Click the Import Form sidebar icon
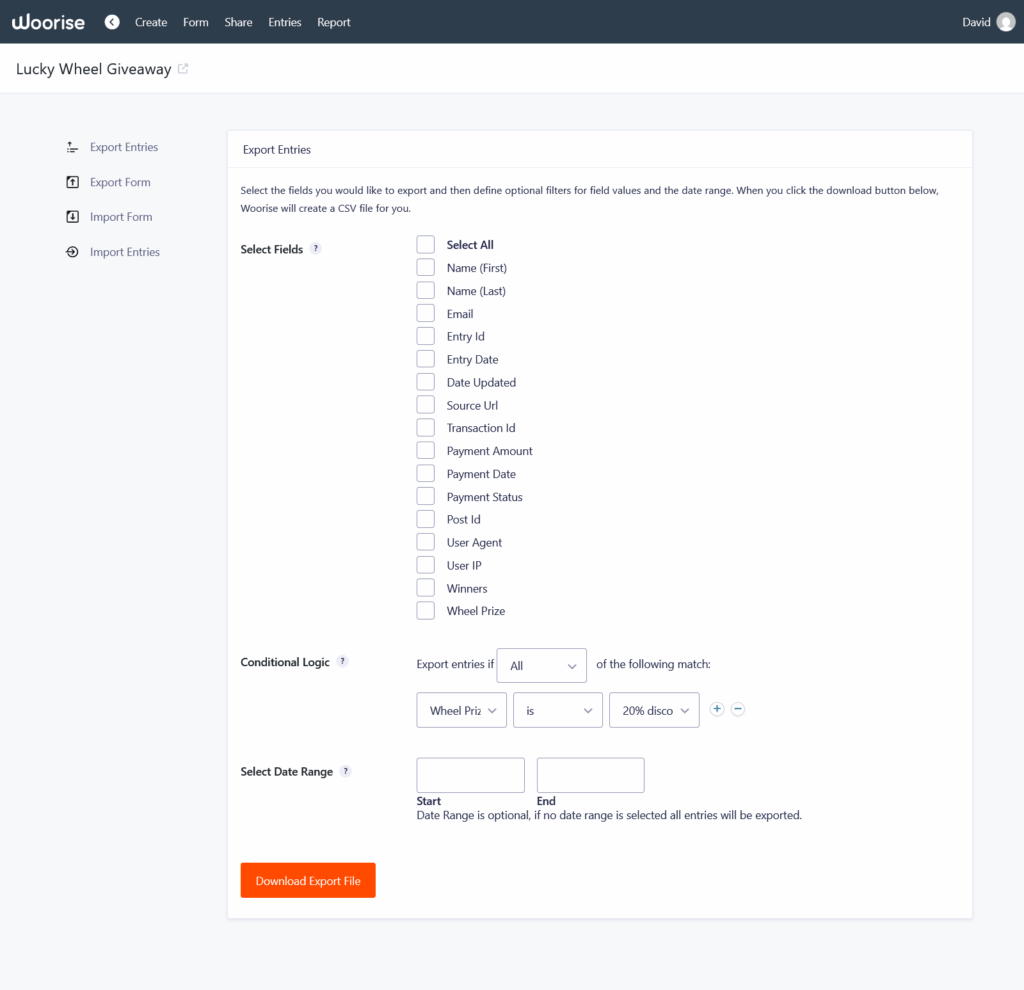Screen dimensions: 1024x990 coord(72,217)
